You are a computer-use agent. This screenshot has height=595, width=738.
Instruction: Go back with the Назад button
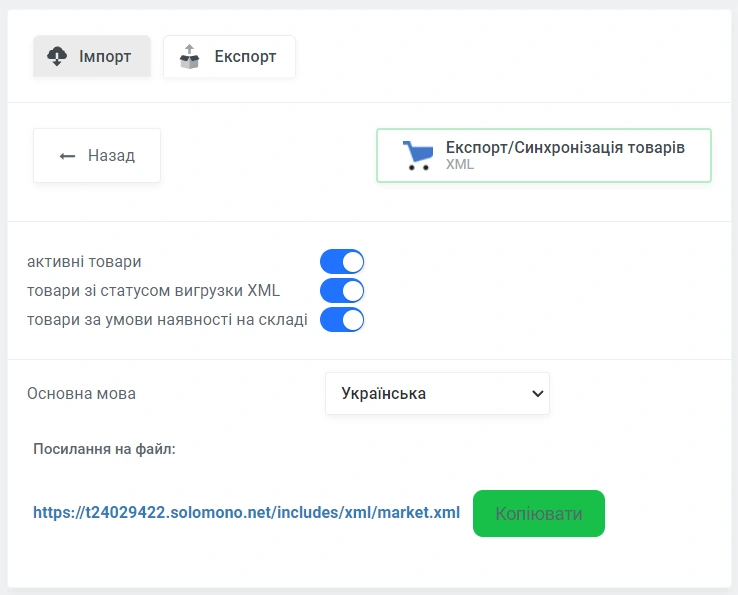(x=97, y=156)
